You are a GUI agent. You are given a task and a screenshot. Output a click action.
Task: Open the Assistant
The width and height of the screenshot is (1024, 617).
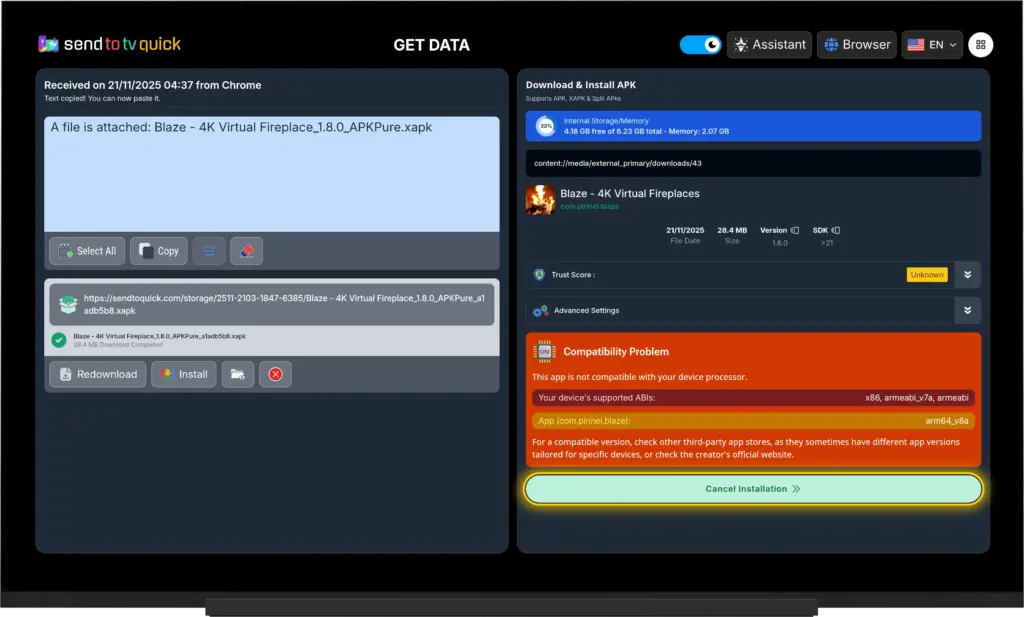click(769, 45)
